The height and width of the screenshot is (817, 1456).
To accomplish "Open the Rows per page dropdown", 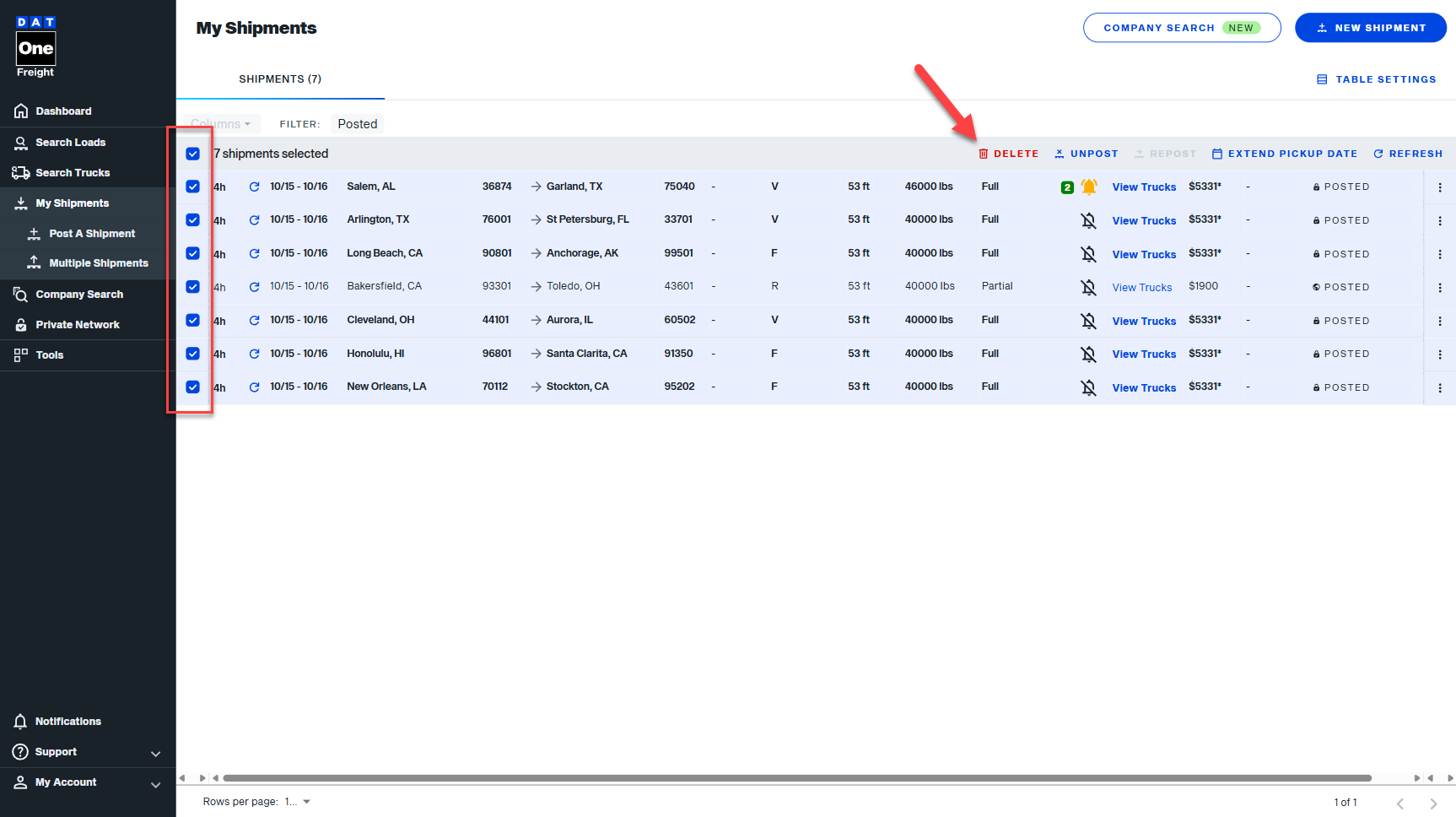I will tap(298, 802).
